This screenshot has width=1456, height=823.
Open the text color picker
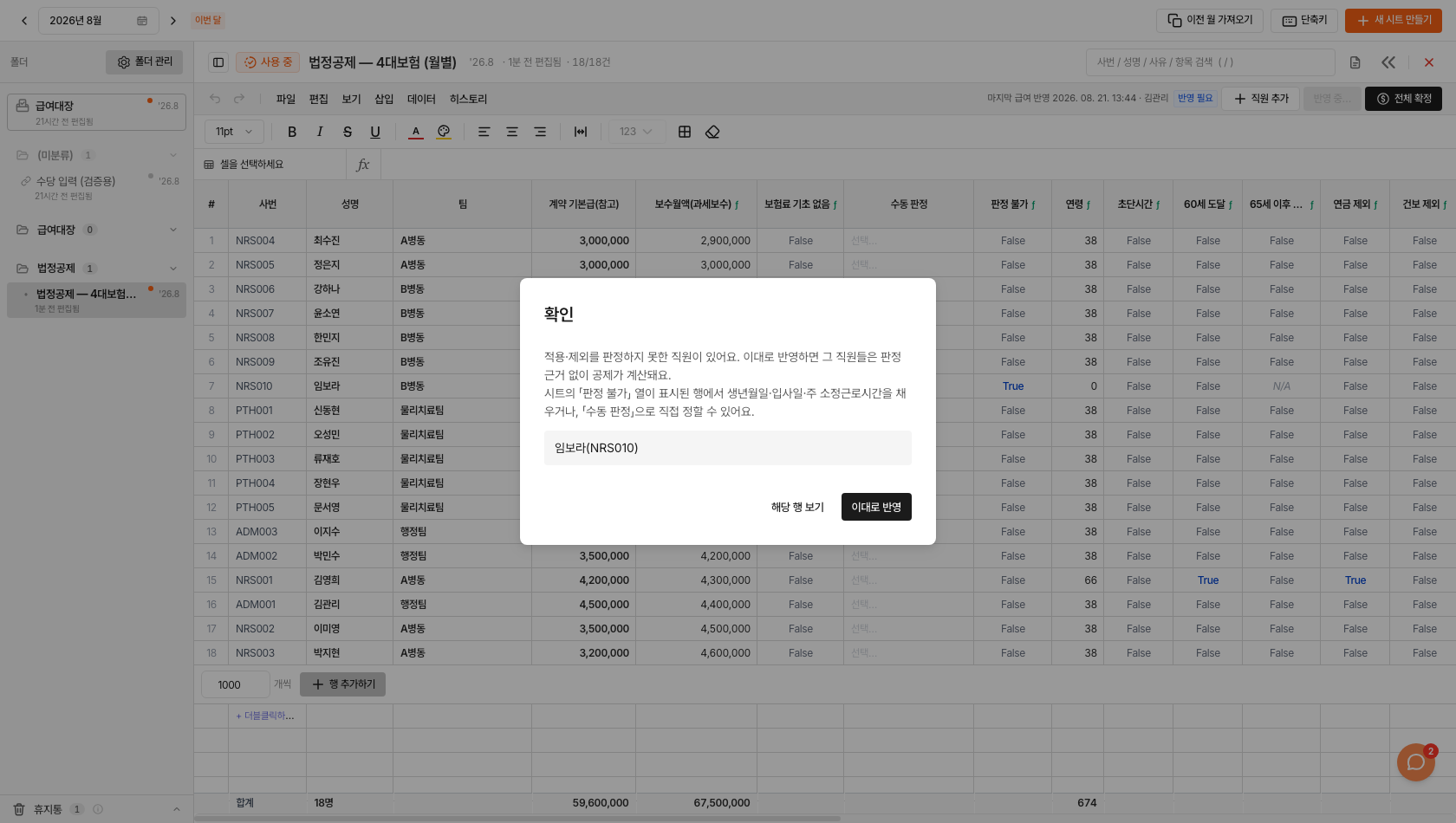click(x=416, y=132)
